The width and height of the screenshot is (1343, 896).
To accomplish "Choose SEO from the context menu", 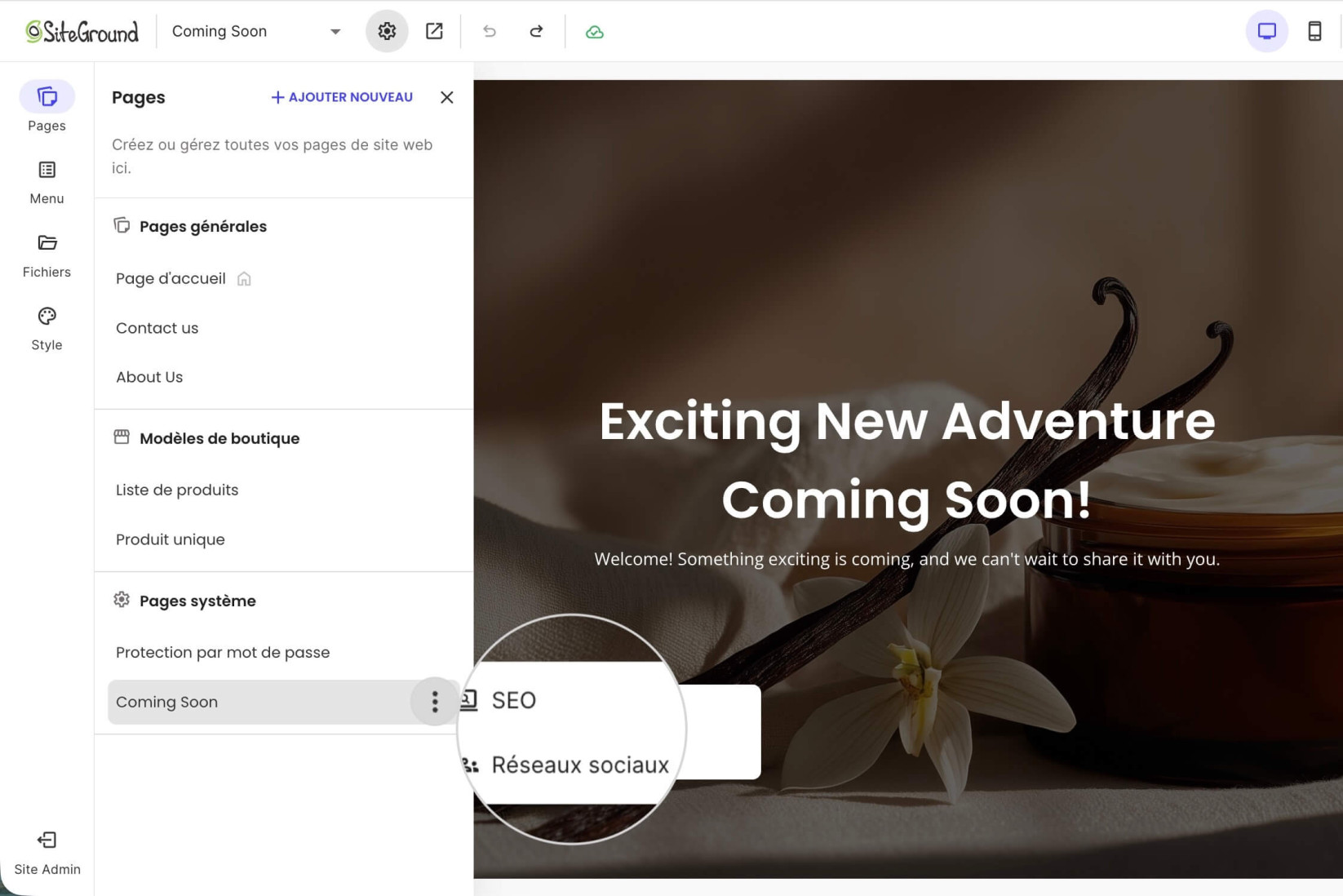I will coord(513,700).
